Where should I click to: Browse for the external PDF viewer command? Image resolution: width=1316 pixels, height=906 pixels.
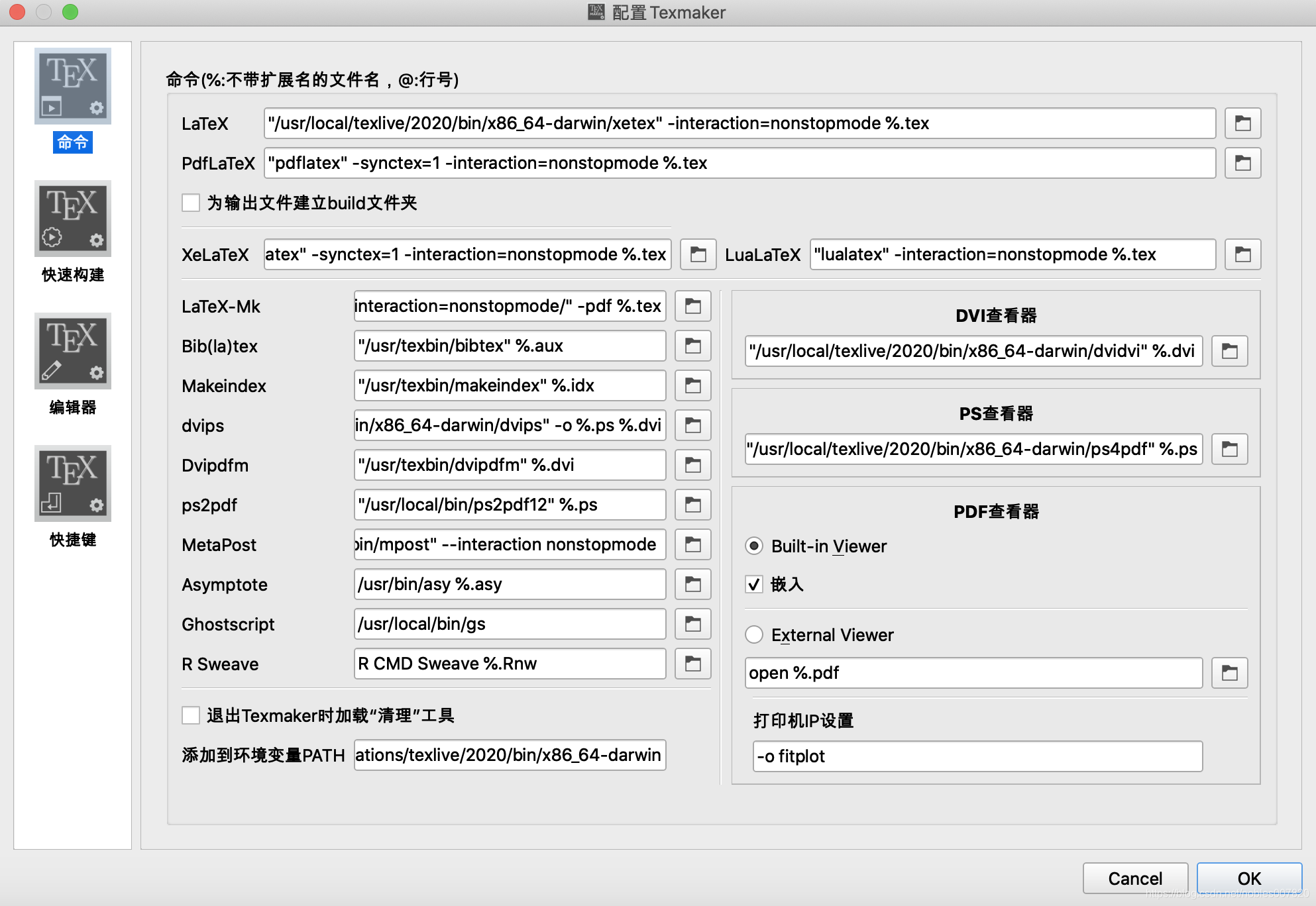[x=1229, y=673]
